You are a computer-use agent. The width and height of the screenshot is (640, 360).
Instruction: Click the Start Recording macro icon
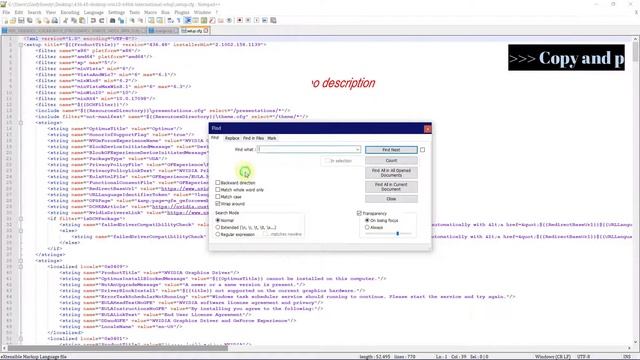[x=240, y=20]
